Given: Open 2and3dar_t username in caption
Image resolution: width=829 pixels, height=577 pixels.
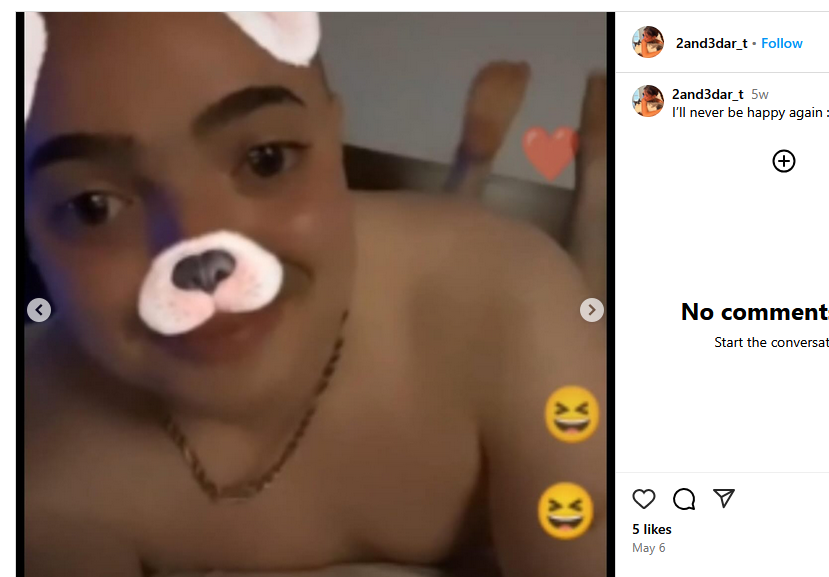Looking at the screenshot, I should point(707,94).
